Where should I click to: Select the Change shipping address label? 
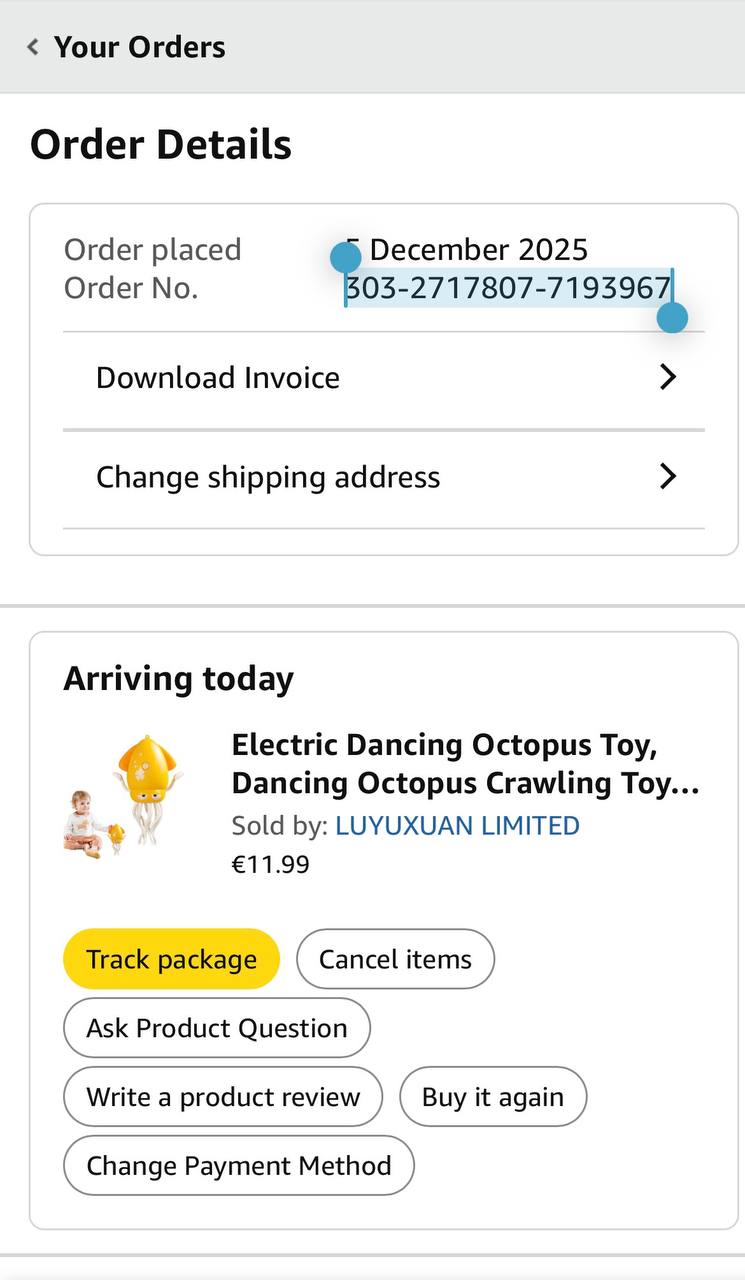[x=268, y=478]
